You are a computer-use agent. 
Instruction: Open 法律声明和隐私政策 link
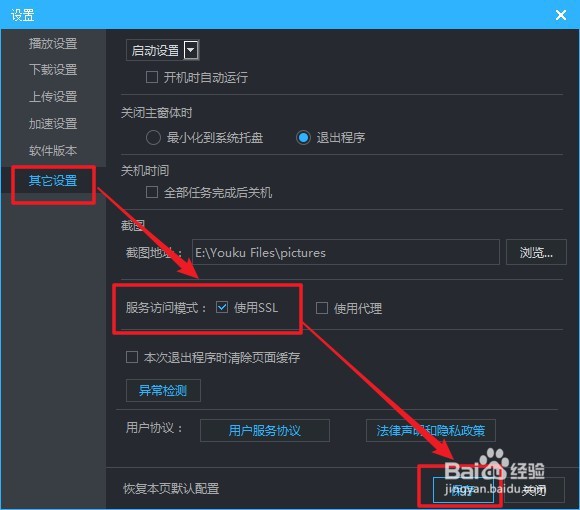point(431,430)
